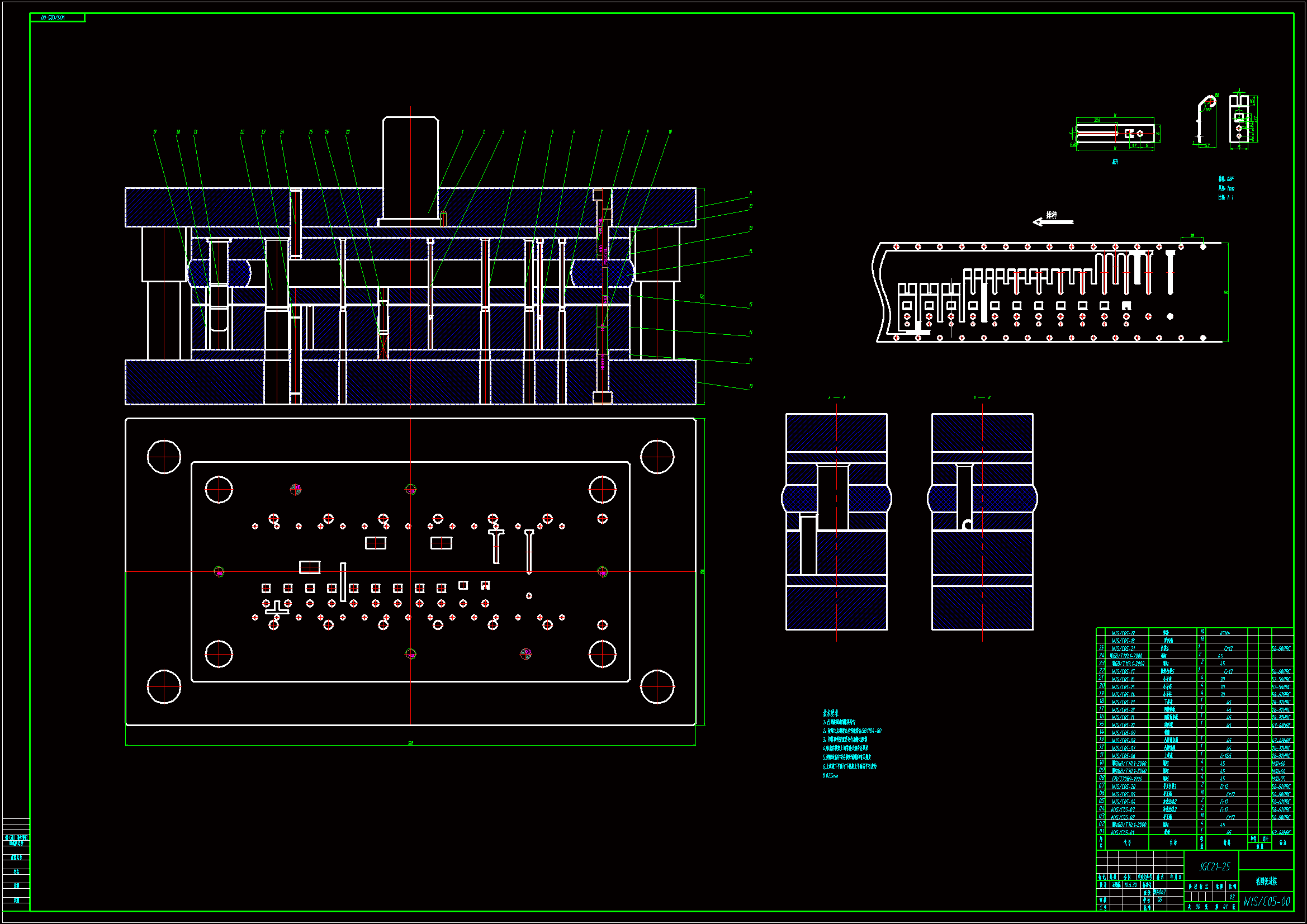Click the T-shaped punch outline in the plan view

pyautogui.click(x=496, y=546)
